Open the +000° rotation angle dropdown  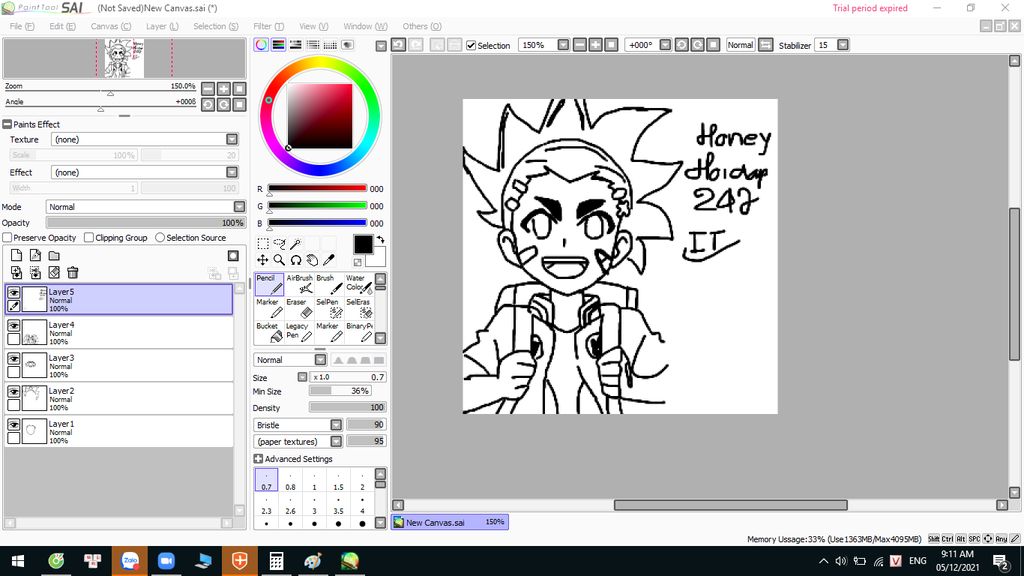[665, 45]
